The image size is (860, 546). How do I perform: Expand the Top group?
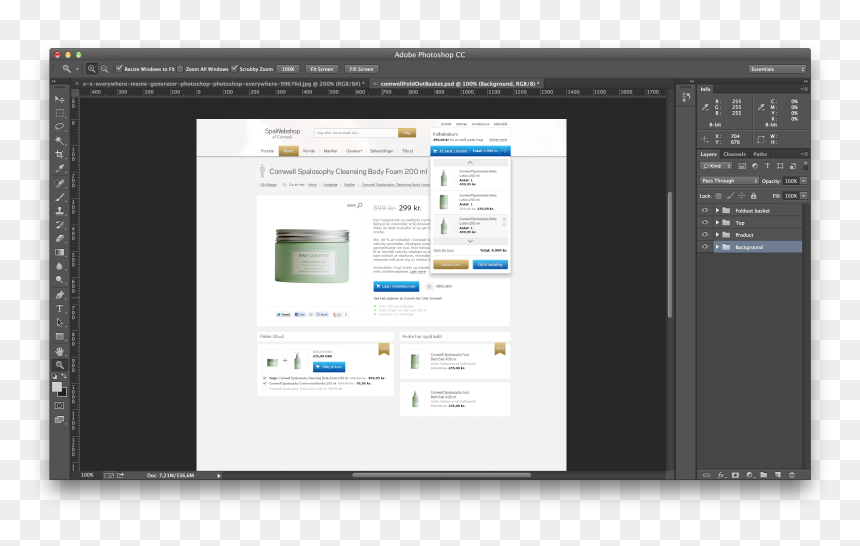tap(717, 222)
